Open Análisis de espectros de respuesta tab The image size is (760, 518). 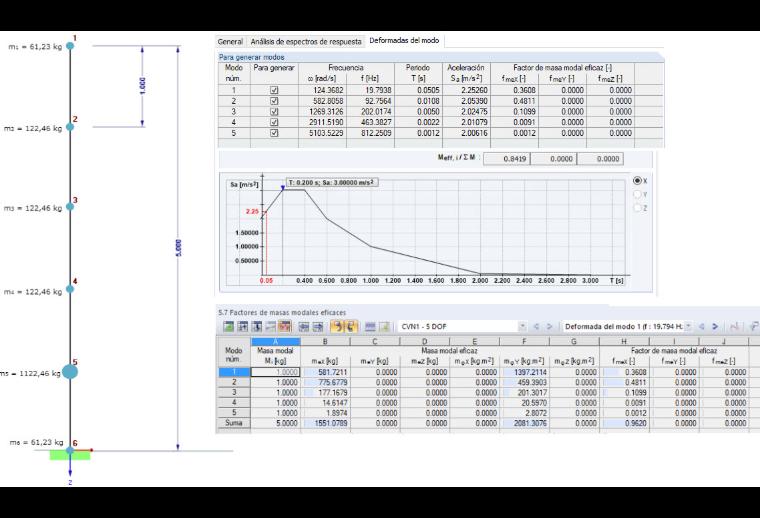[306, 42]
